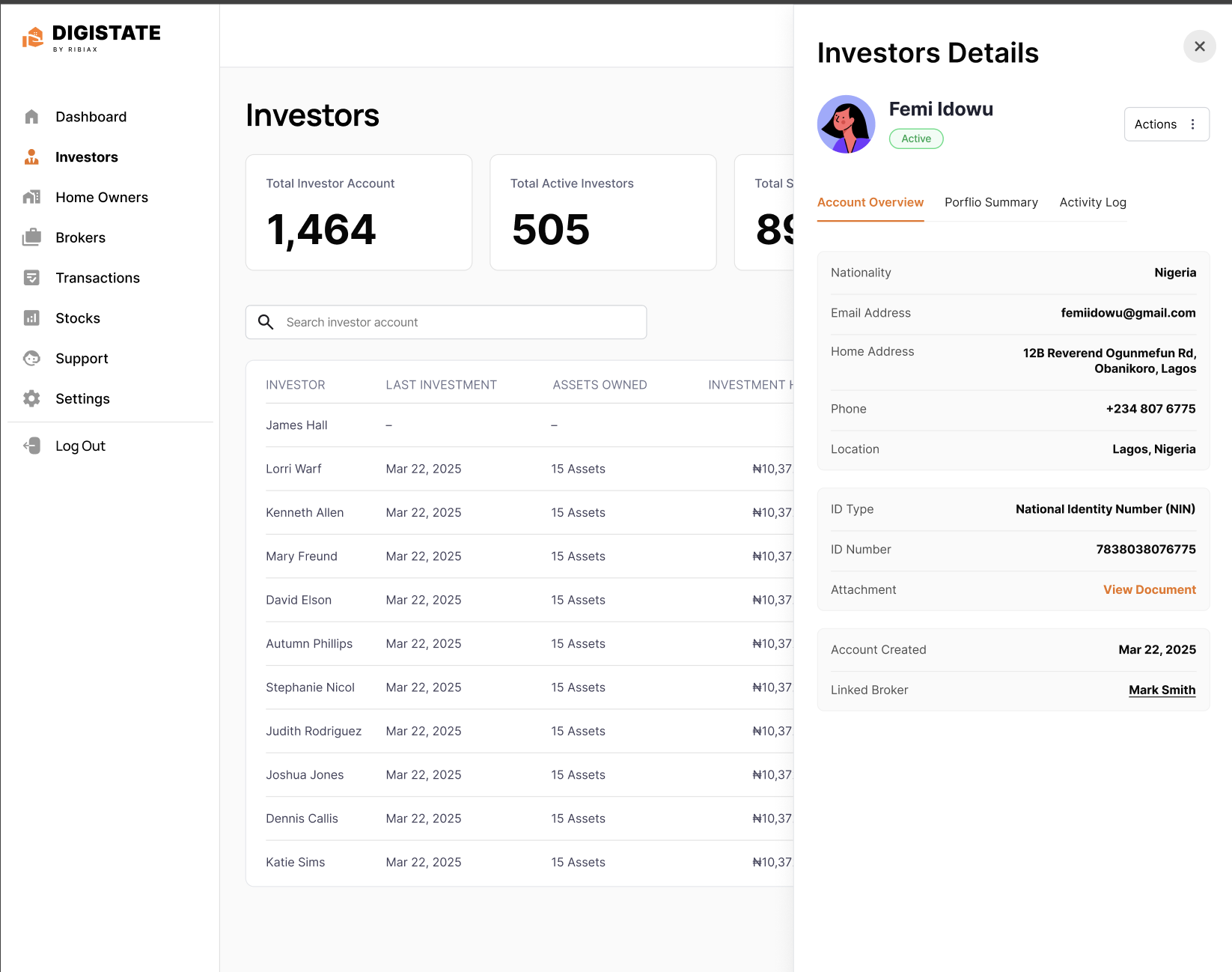Select Mary Freund in the table

coord(302,556)
